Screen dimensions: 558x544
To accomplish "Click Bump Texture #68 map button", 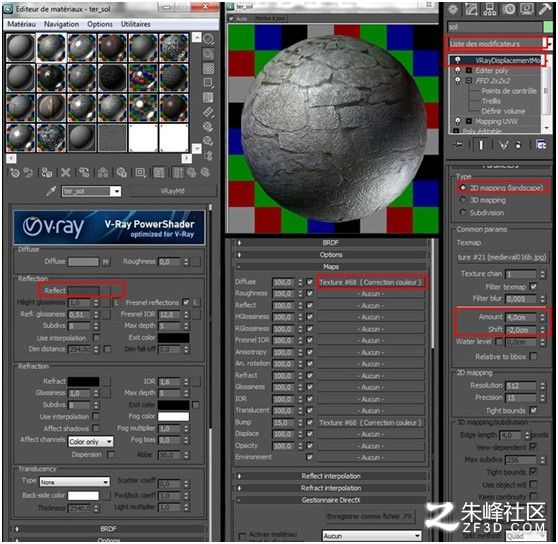I will click(x=371, y=423).
